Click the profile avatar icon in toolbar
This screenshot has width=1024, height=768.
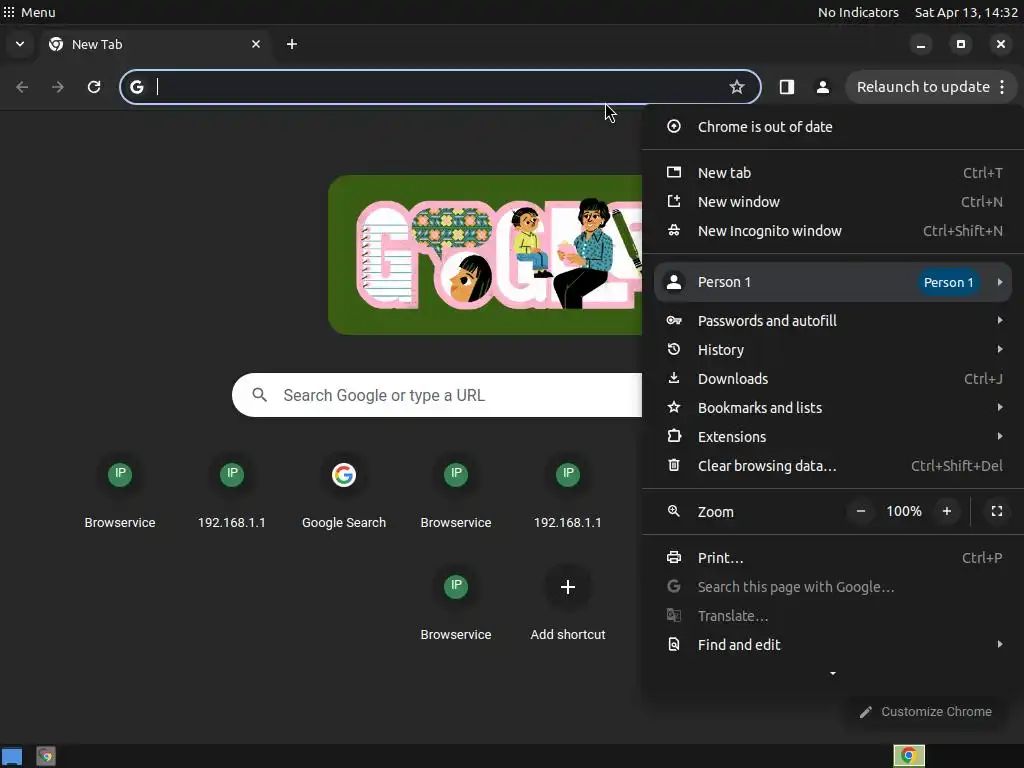pyautogui.click(x=823, y=87)
